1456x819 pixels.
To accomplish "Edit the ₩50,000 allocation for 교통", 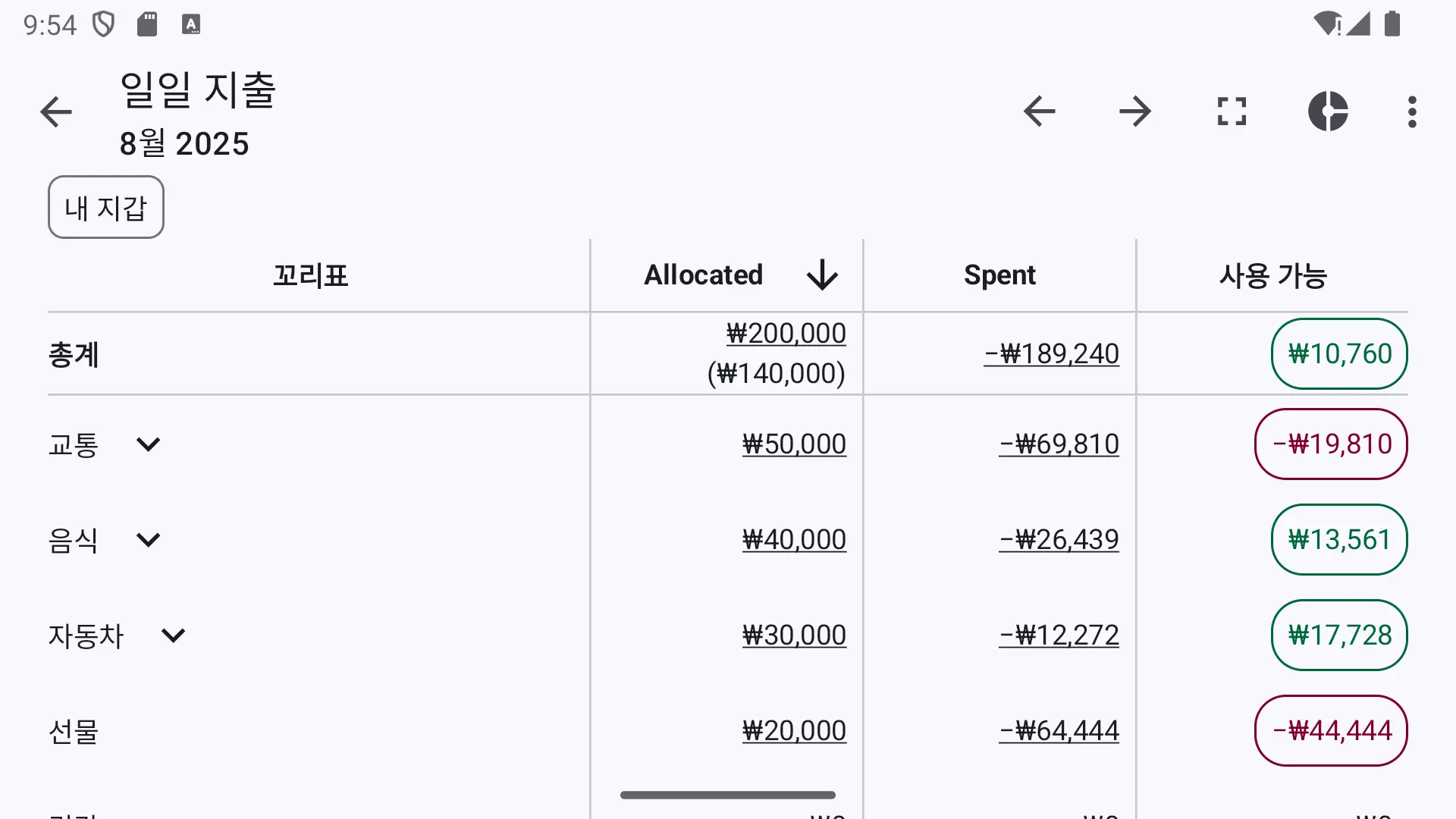I will pyautogui.click(x=794, y=444).
